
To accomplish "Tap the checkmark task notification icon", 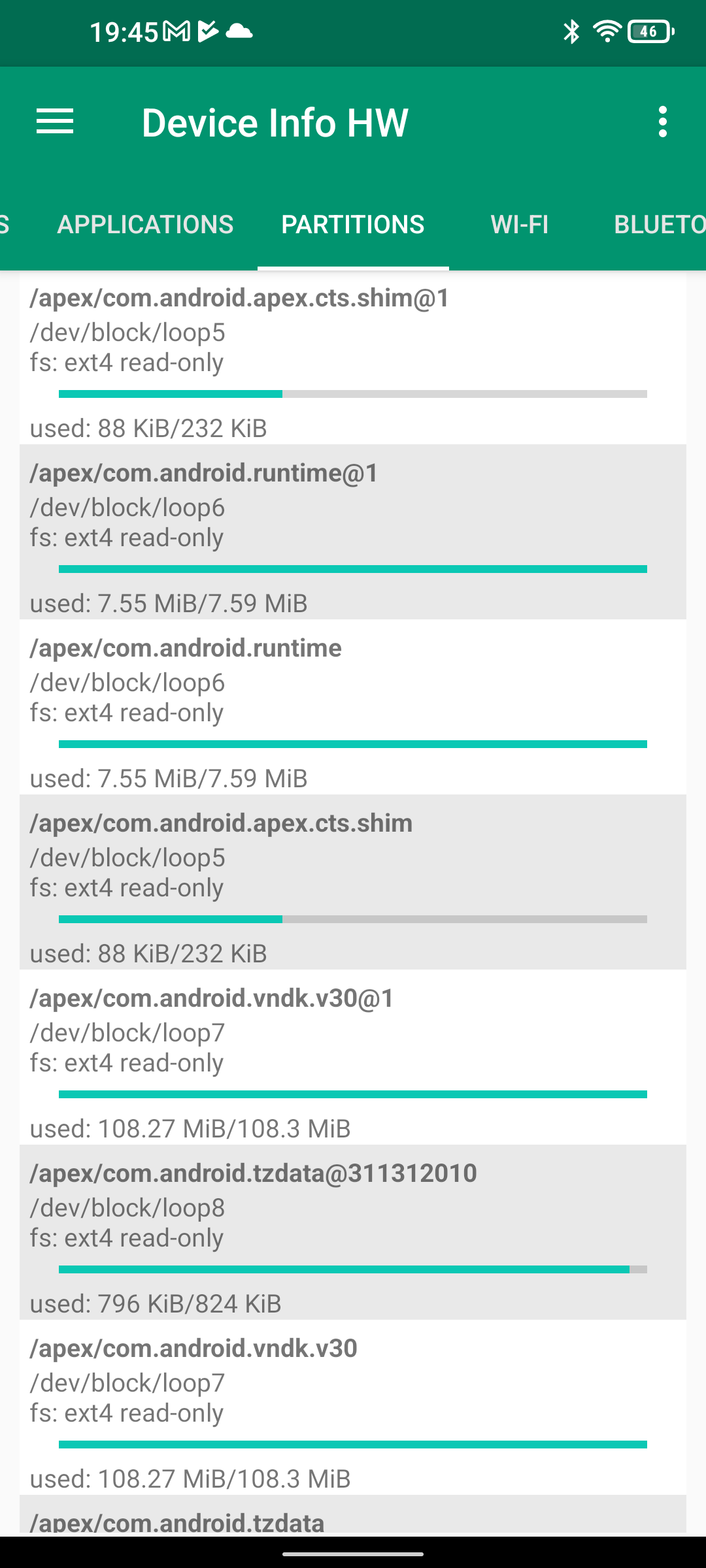I will tap(207, 31).
